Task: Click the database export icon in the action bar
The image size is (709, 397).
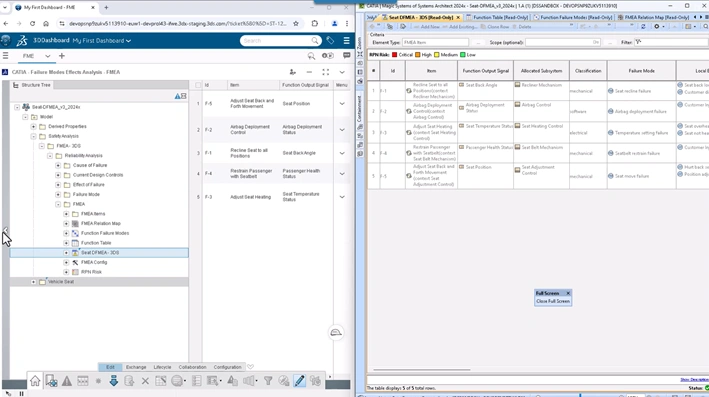Action: pos(129,381)
